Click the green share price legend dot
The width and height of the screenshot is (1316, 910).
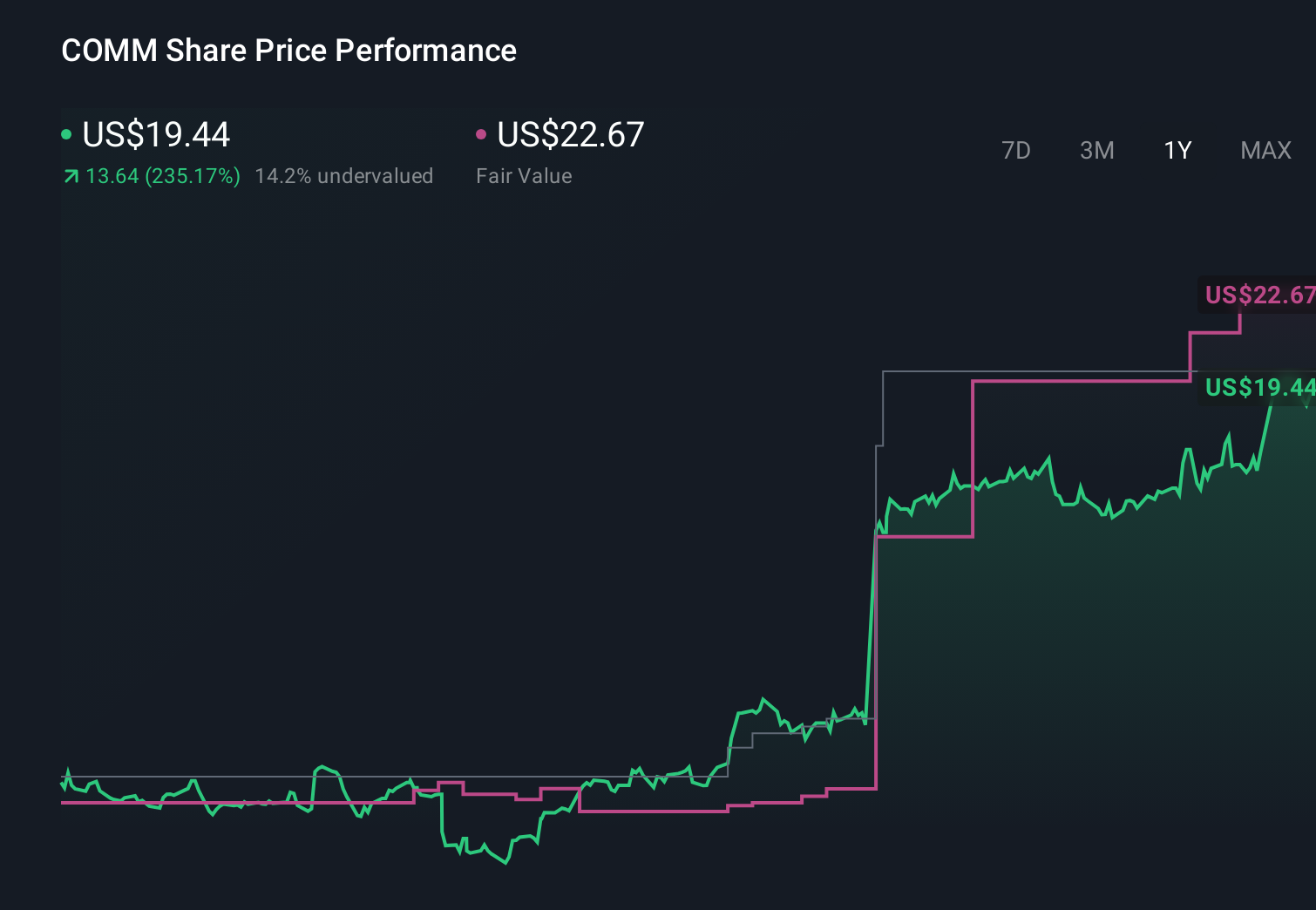pyautogui.click(x=66, y=133)
